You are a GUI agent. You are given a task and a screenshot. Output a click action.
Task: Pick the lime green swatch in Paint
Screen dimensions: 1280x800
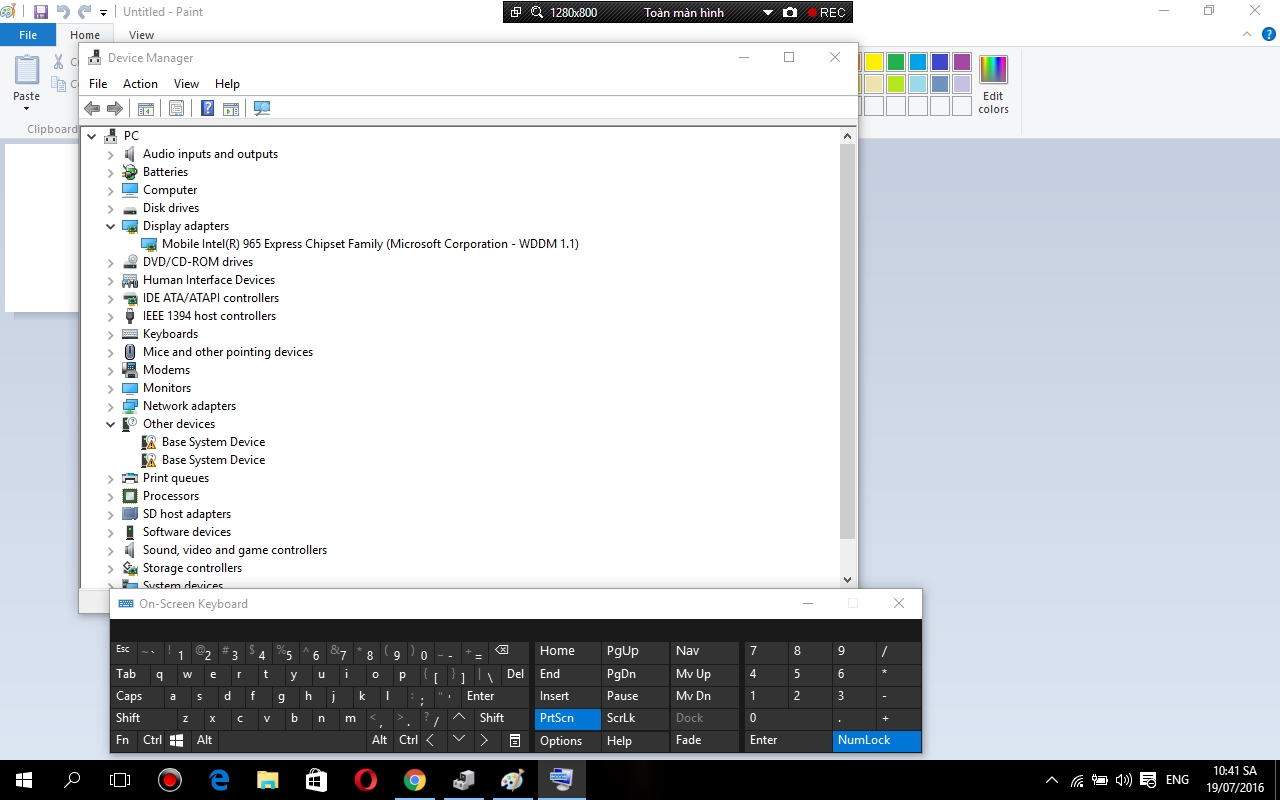coord(896,84)
